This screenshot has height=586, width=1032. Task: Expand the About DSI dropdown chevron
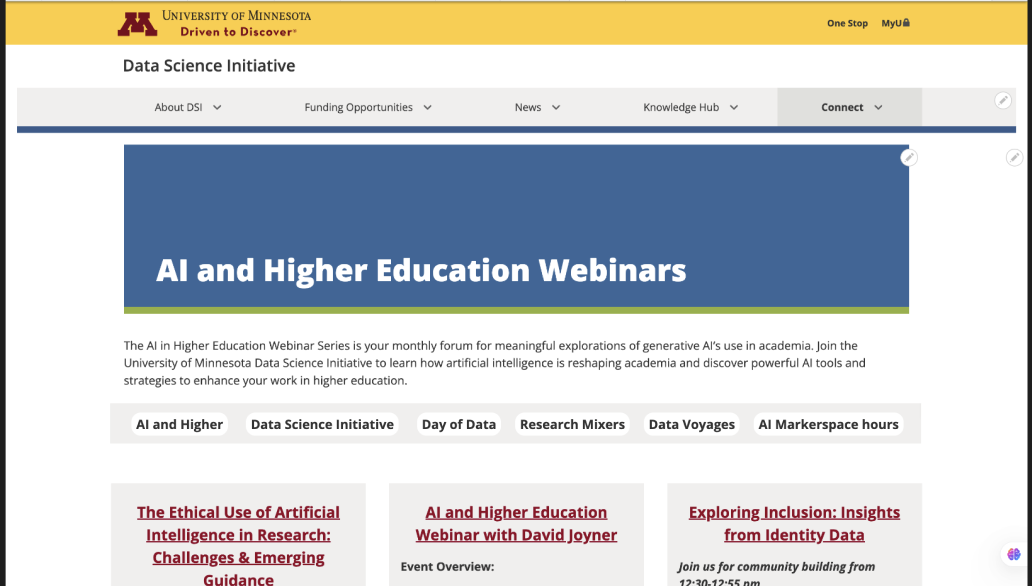tap(217, 107)
